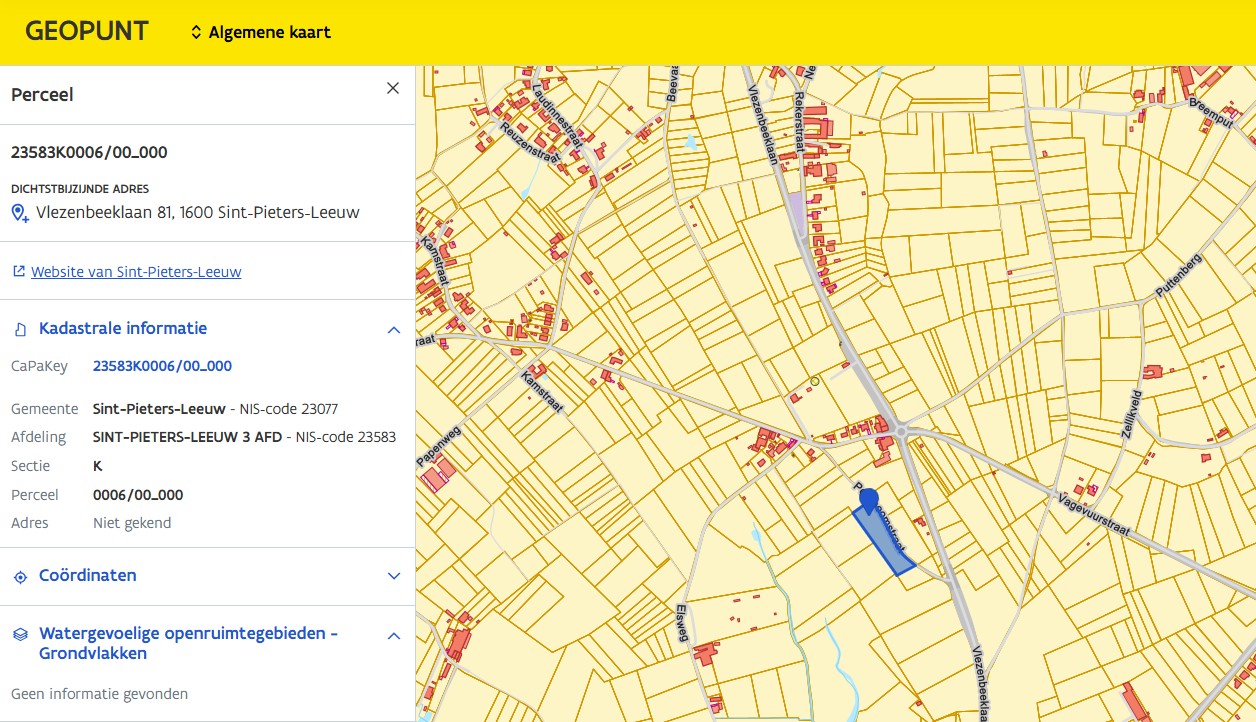
Task: Click the roundabout on the map
Action: point(903,432)
